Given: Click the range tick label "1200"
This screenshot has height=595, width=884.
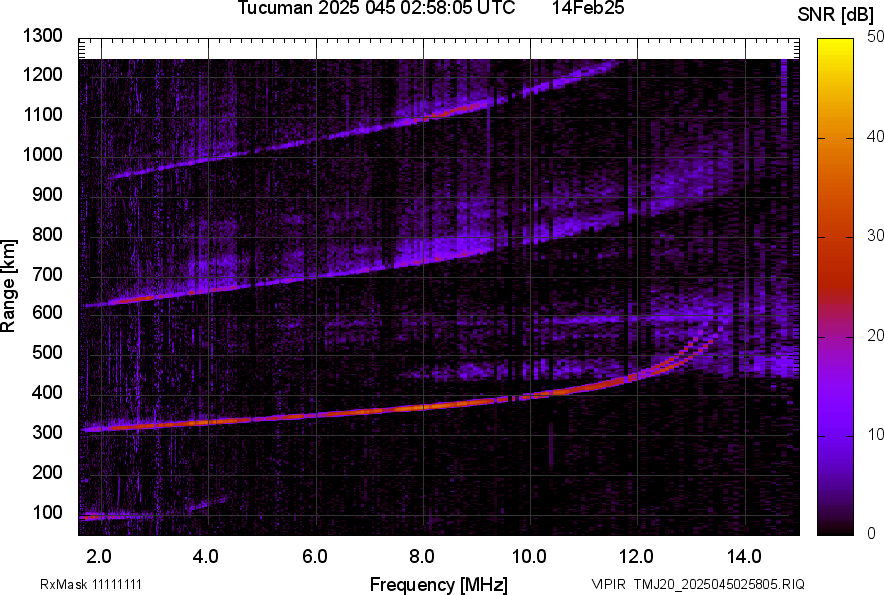Looking at the screenshot, I should tap(43, 75).
